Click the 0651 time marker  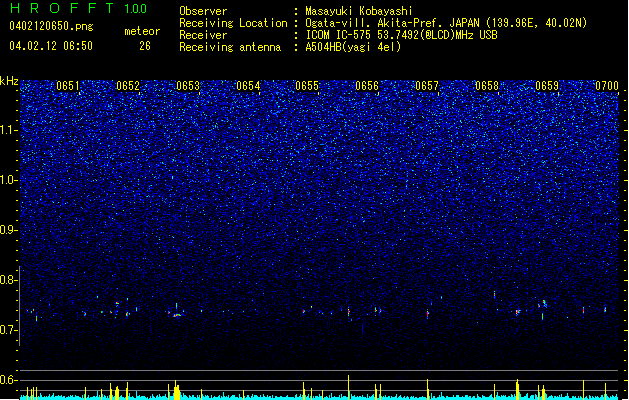[x=68, y=86]
